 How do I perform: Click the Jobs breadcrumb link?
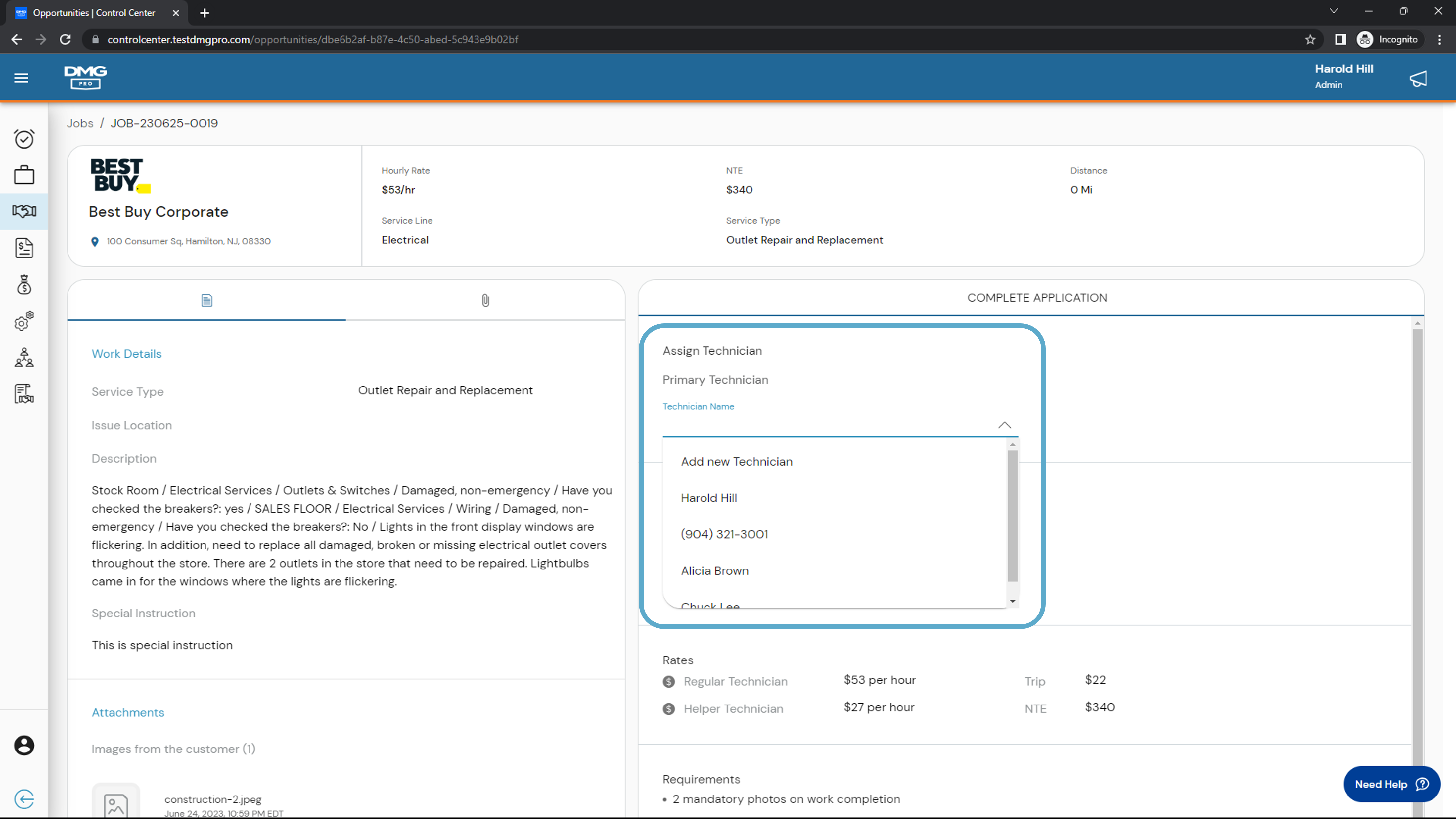80,123
